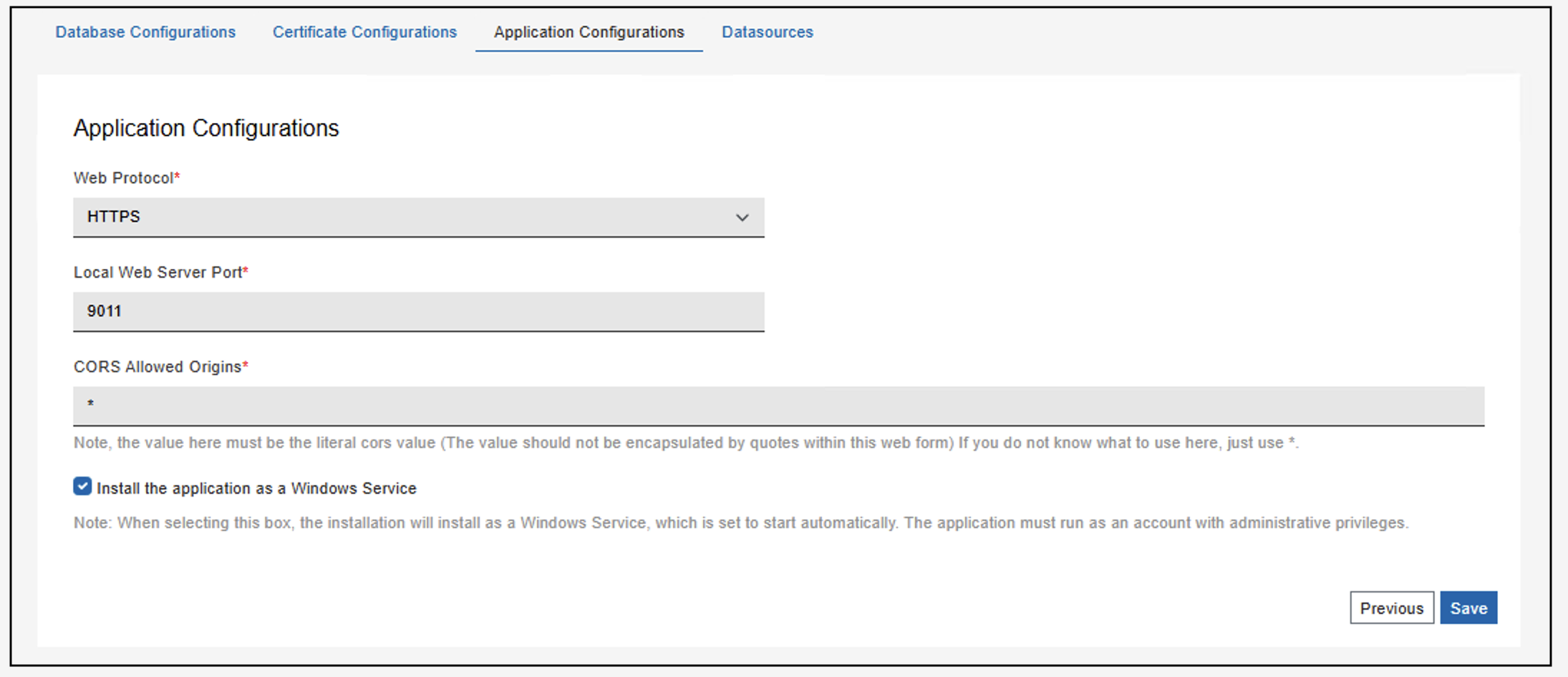Click the 'Install the application as a Windows Service' label

click(256, 488)
